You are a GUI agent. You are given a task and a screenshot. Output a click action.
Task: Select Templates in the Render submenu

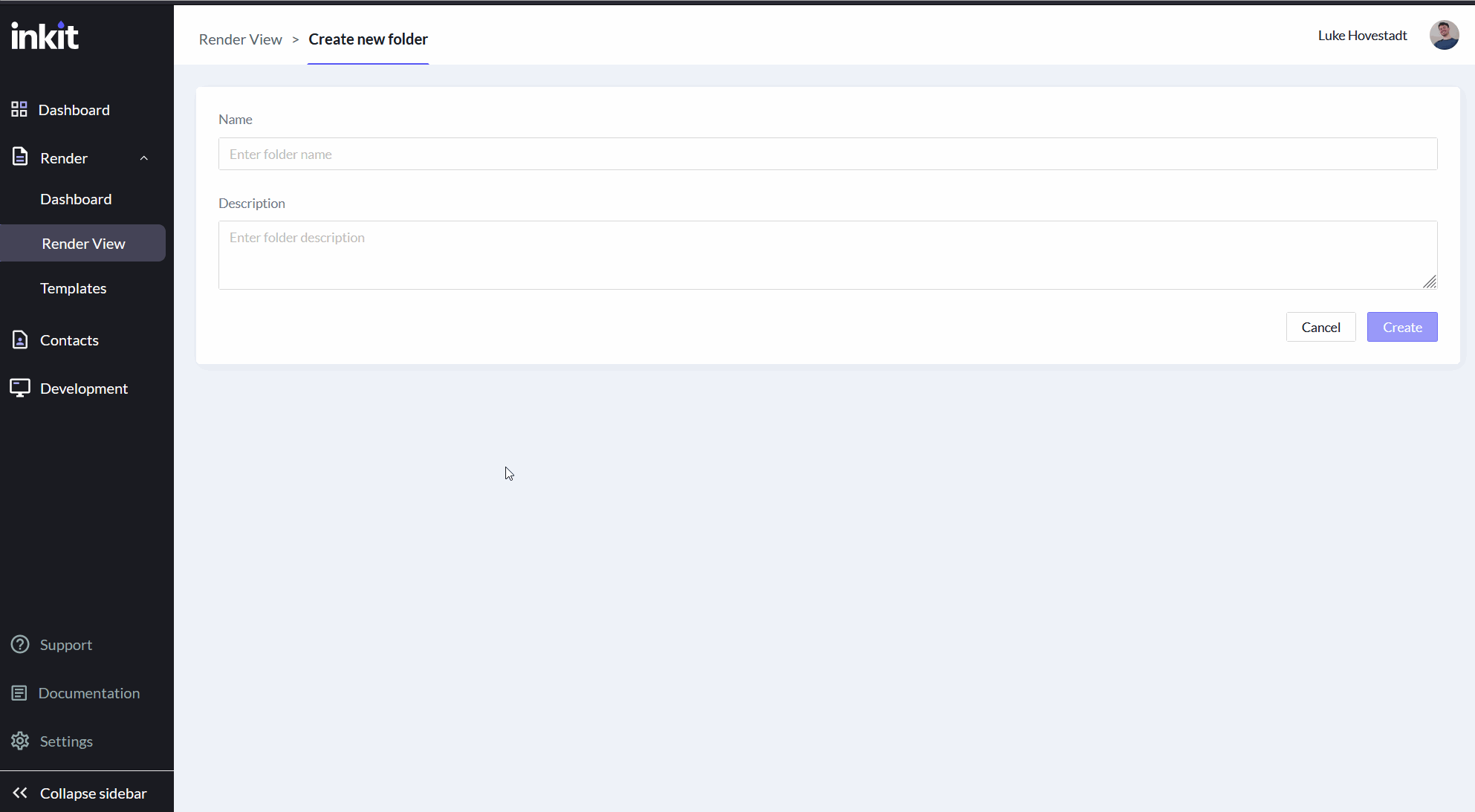(x=73, y=288)
